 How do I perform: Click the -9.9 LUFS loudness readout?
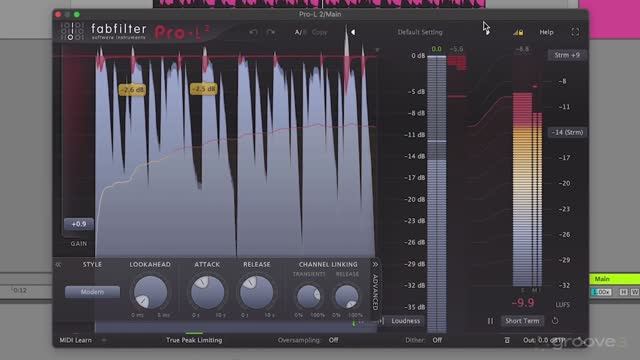pyautogui.click(x=523, y=303)
